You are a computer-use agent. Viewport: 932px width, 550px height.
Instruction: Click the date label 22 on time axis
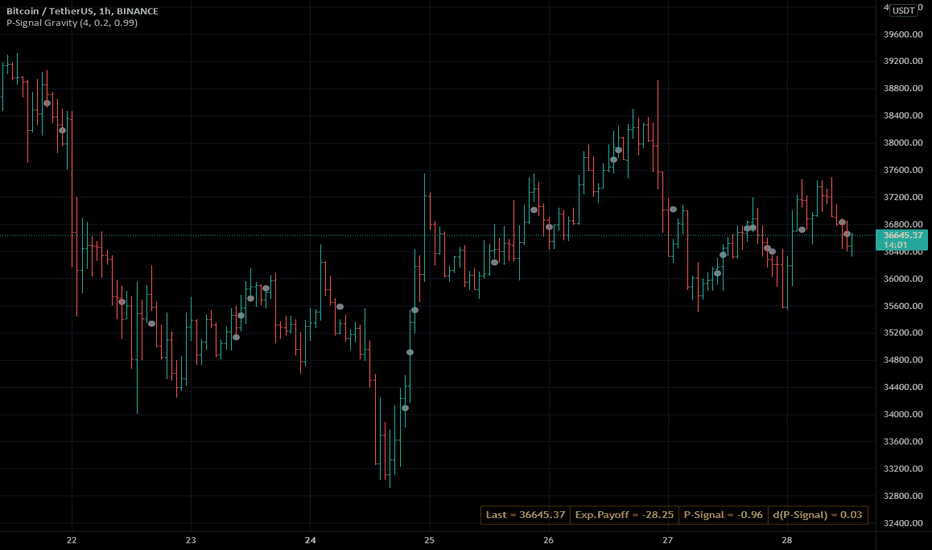[x=72, y=540]
